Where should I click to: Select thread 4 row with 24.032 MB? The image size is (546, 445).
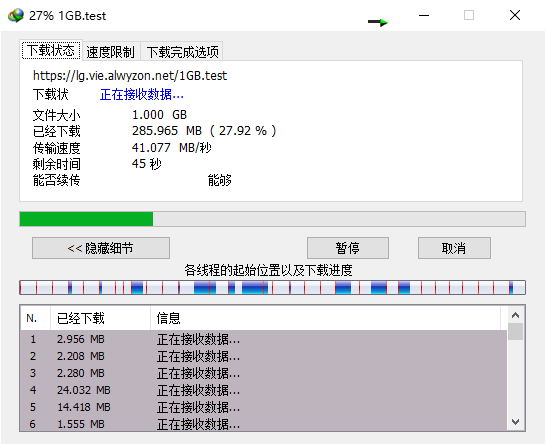[x=263, y=390]
